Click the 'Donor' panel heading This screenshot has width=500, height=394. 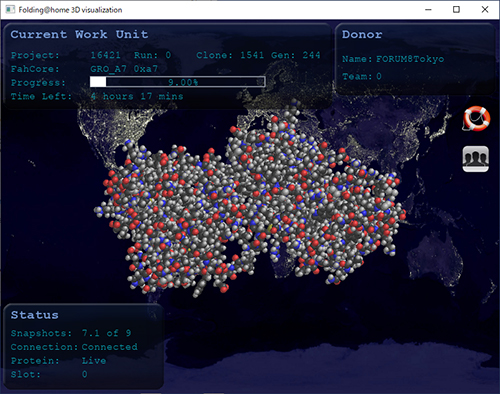(362, 35)
